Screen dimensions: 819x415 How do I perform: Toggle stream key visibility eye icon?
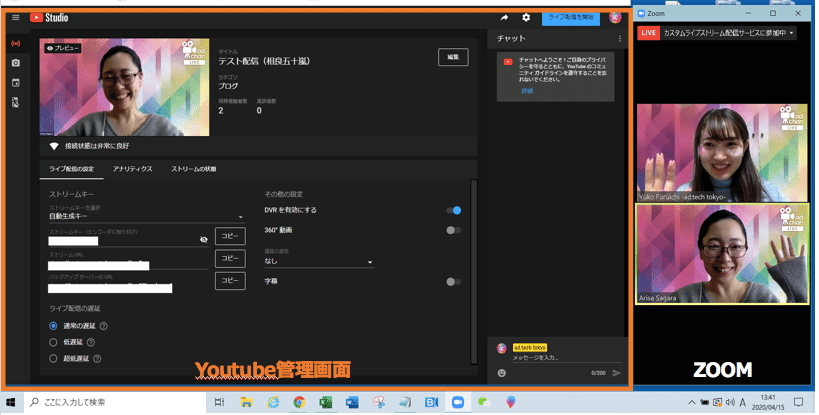[204, 240]
